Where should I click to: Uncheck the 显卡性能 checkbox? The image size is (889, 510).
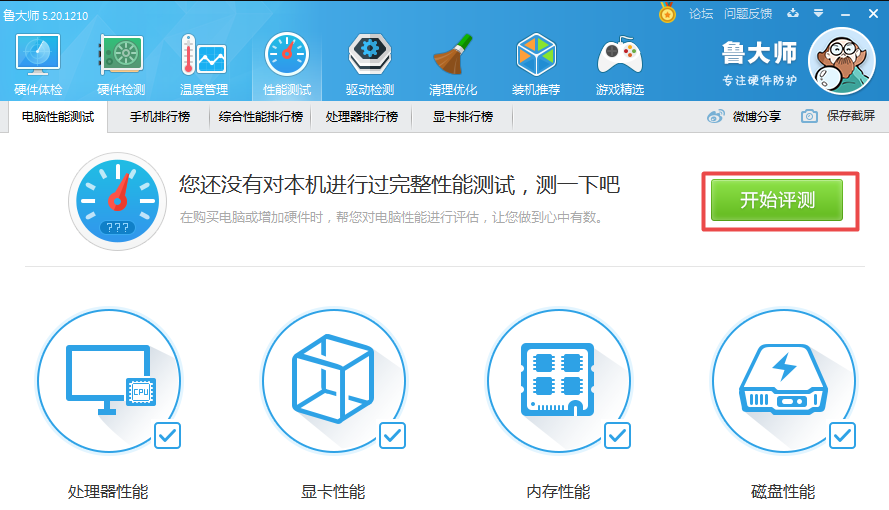[x=392, y=435]
